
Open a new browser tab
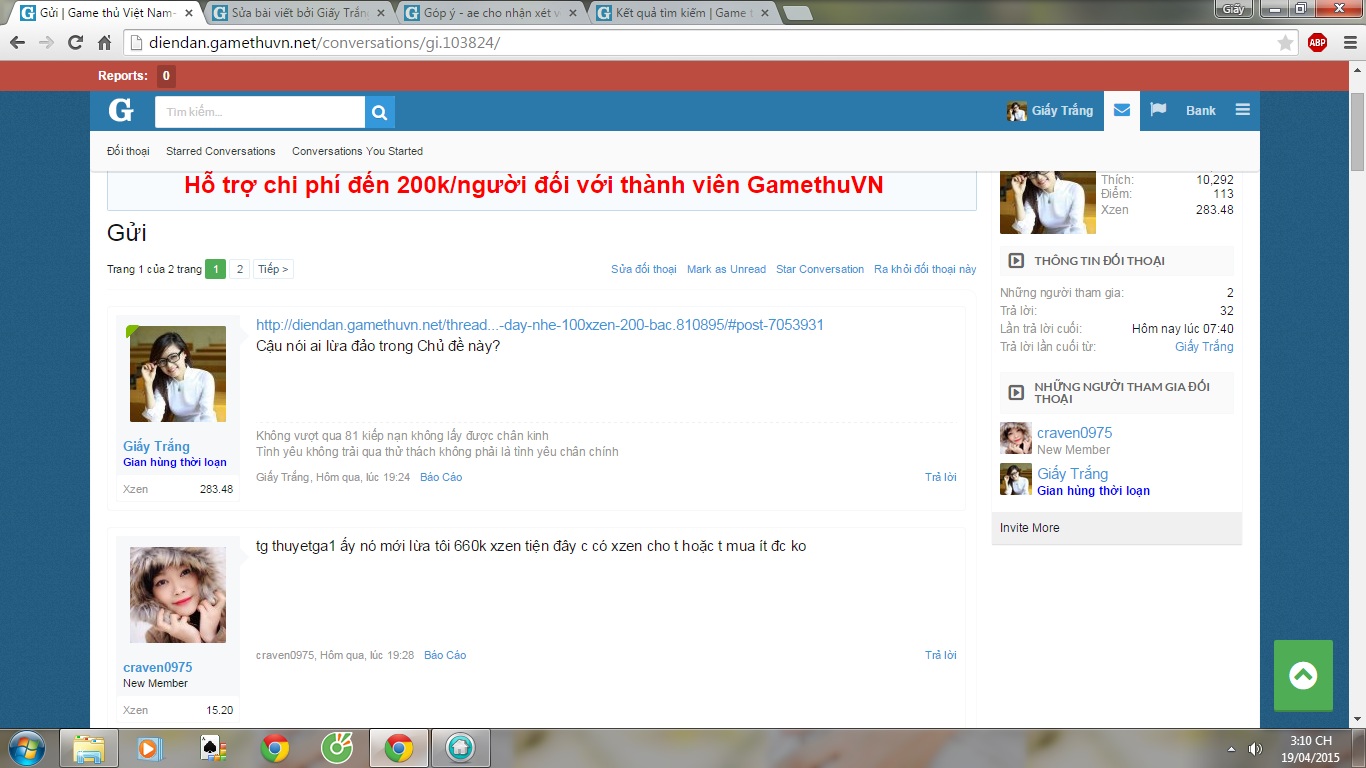click(x=797, y=13)
